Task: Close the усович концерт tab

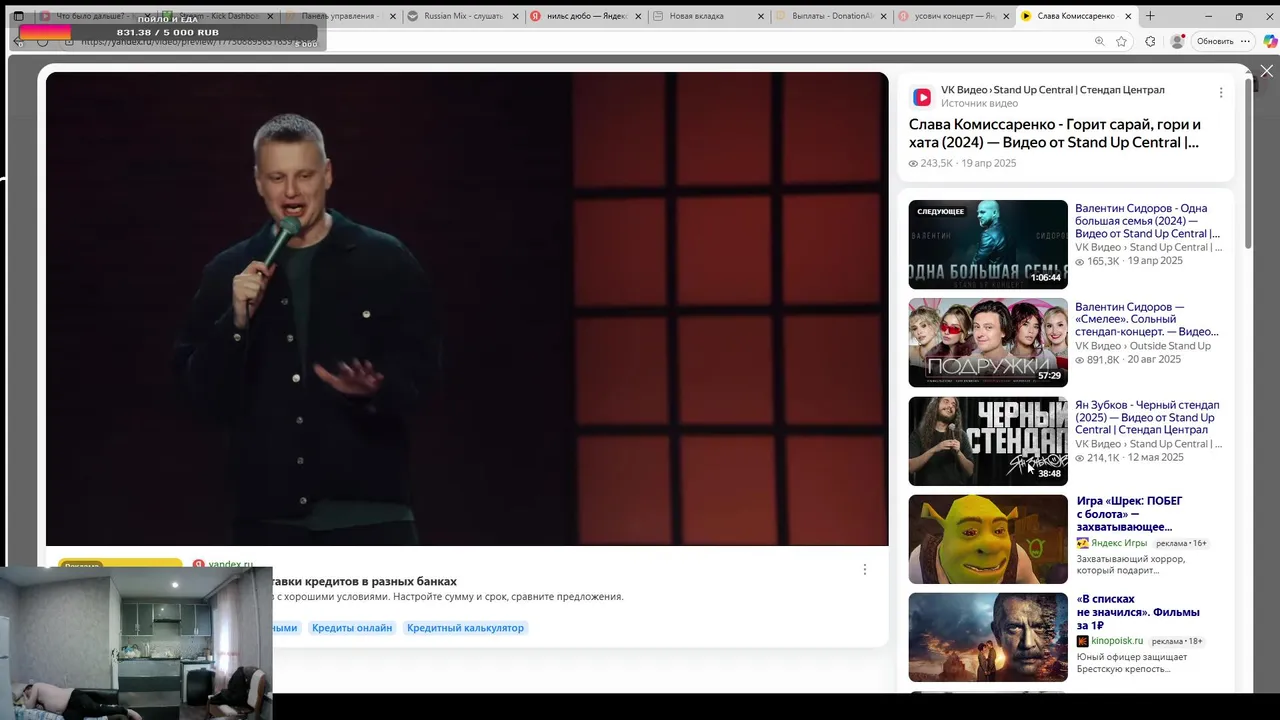Action: pos(1006,16)
